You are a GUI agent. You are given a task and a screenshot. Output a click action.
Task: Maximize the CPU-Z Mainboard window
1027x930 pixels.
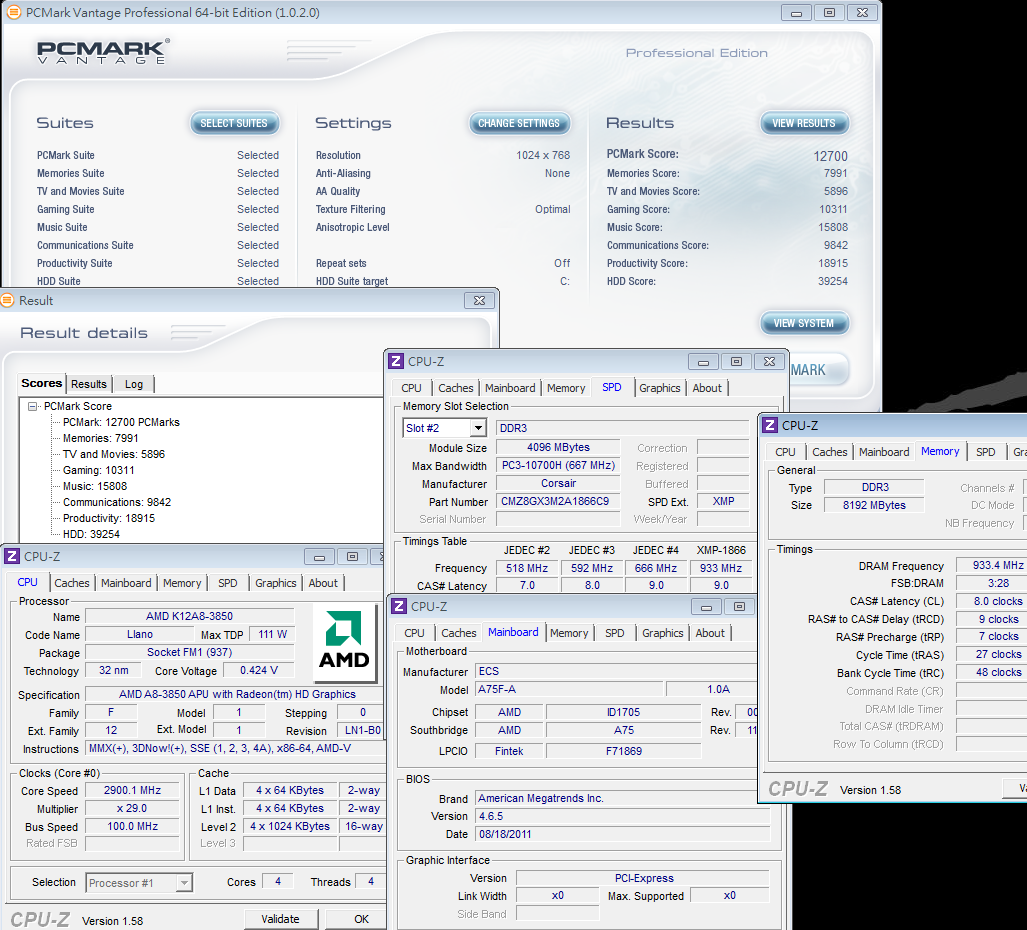coord(739,607)
